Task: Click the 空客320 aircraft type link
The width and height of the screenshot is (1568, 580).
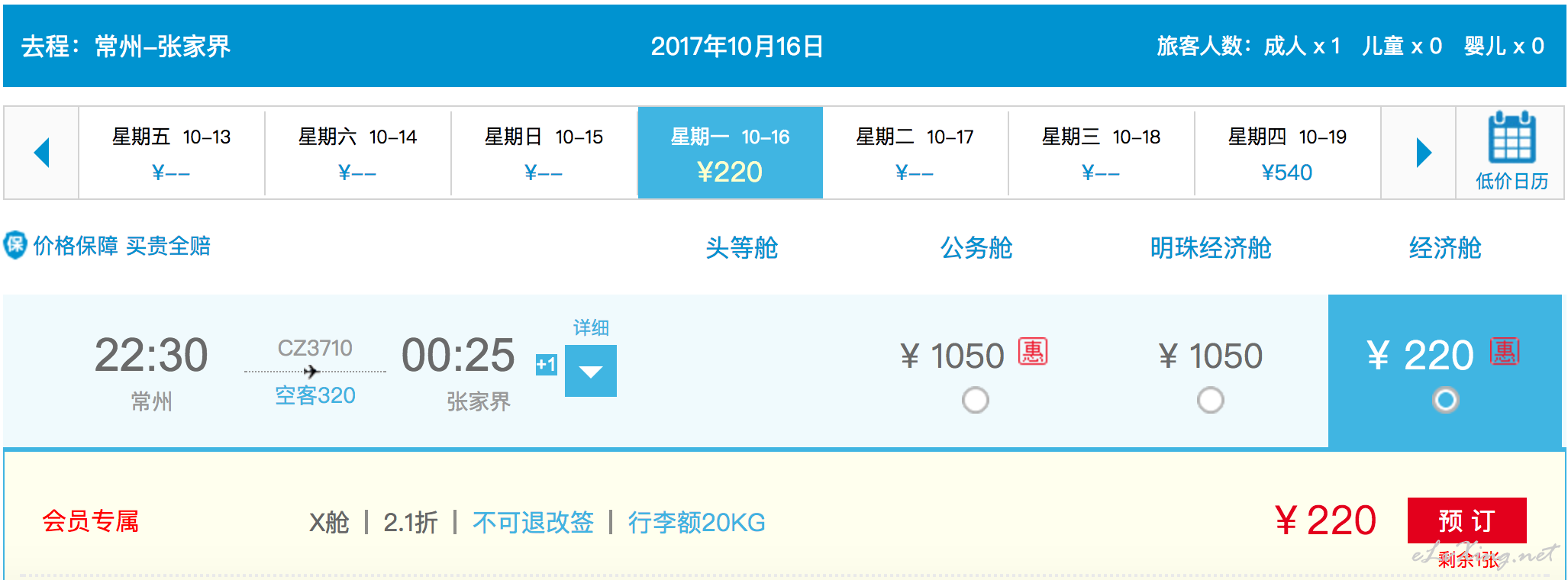Action: (315, 395)
